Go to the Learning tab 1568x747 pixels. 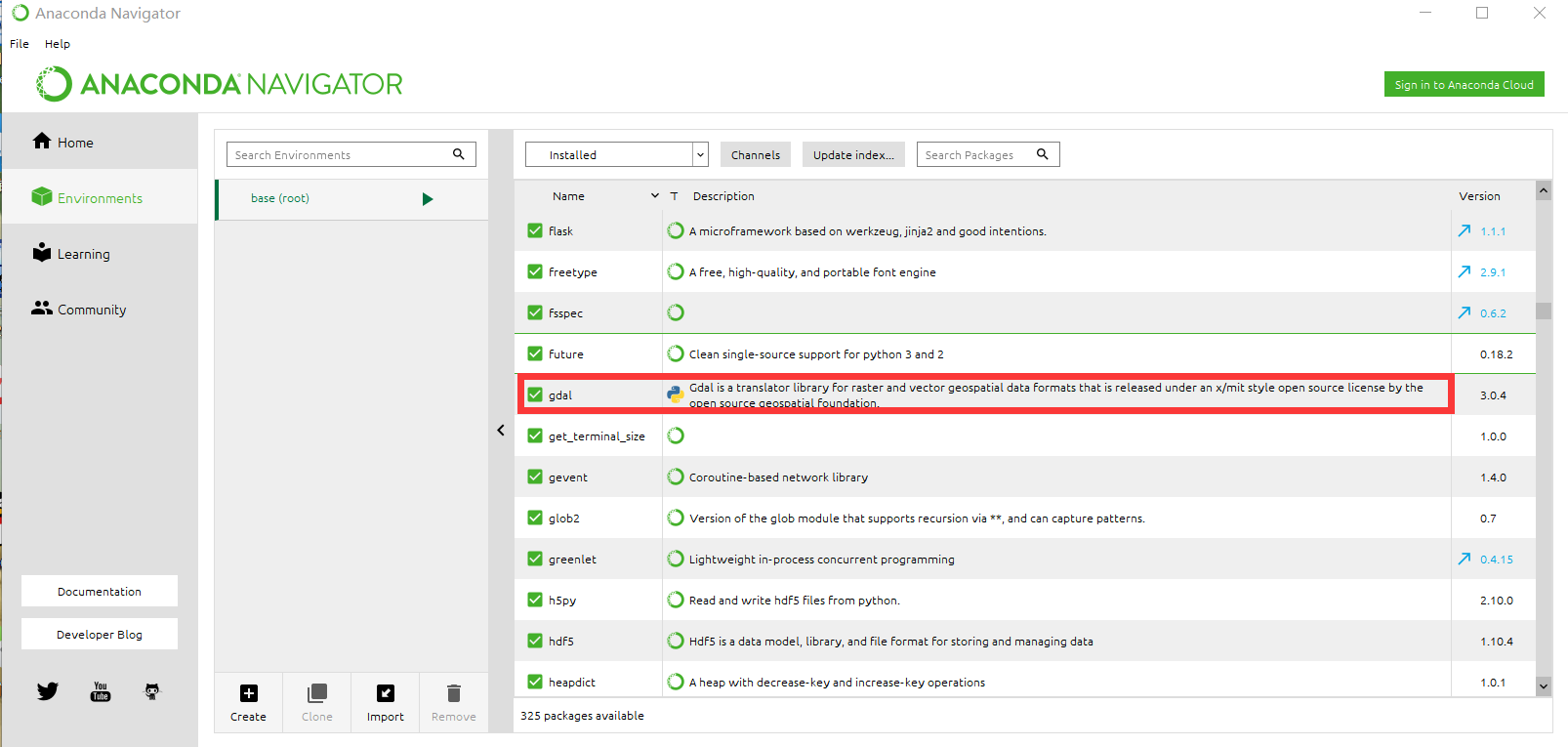pos(100,253)
